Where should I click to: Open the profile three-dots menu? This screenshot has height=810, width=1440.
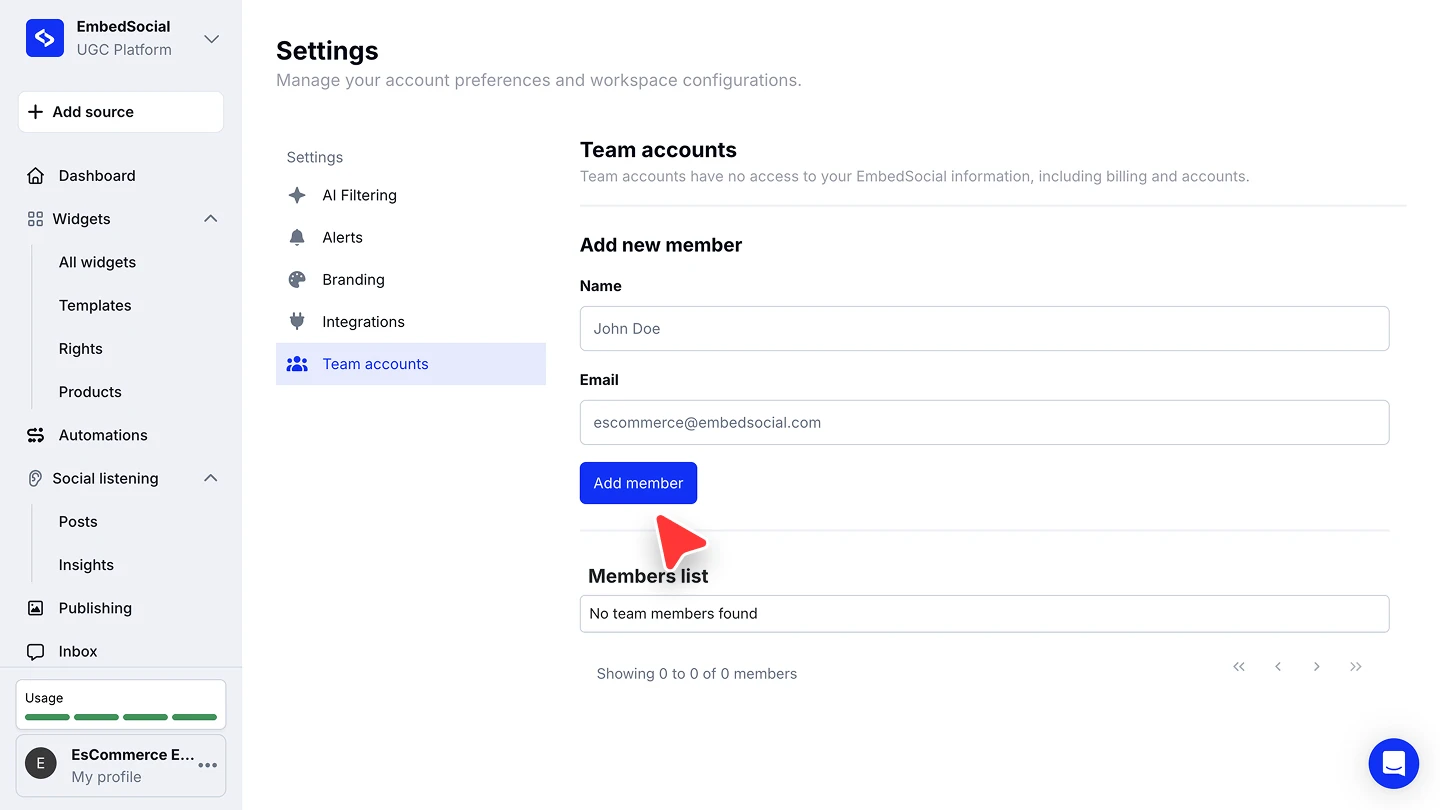tap(207, 765)
